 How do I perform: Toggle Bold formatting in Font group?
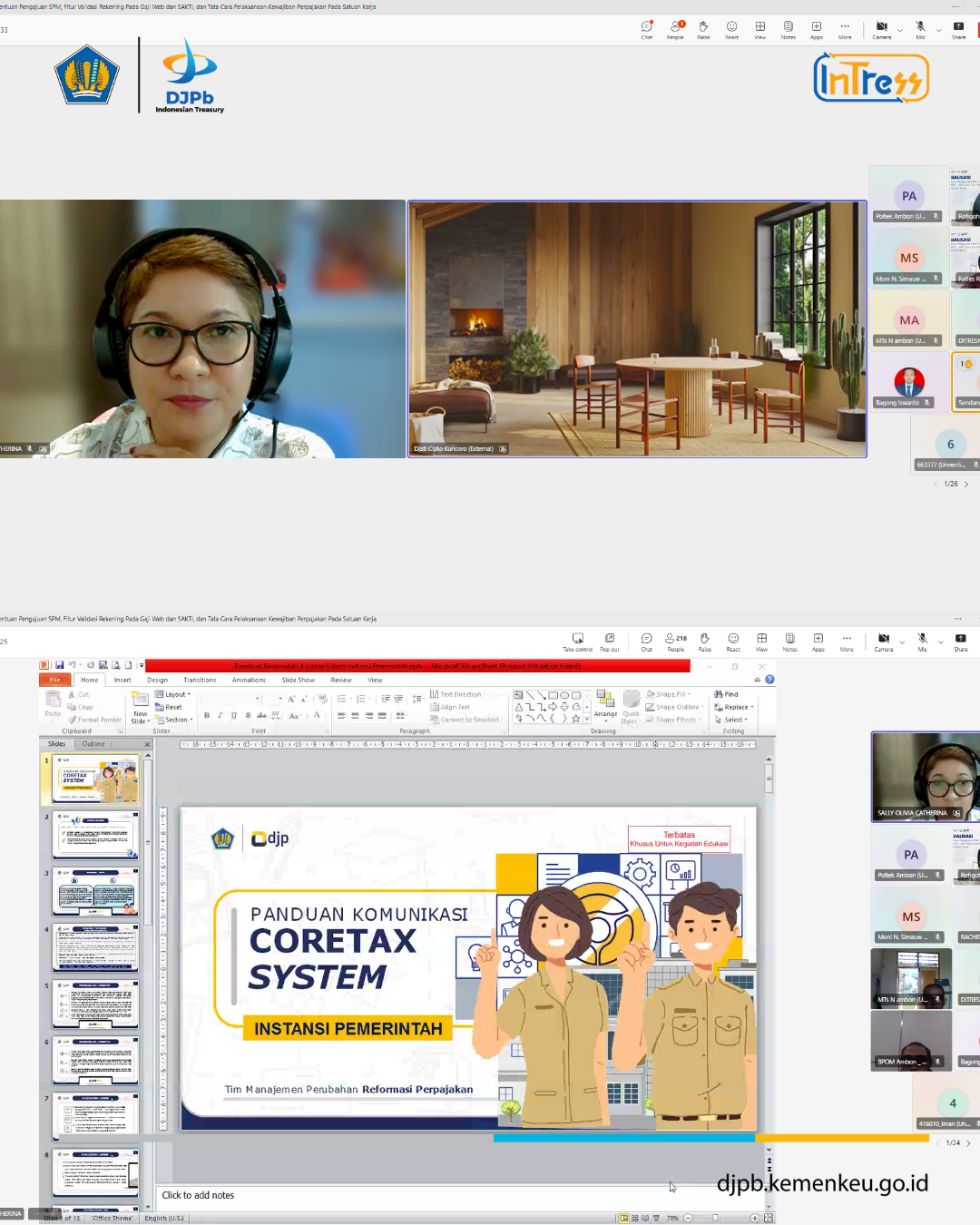[x=207, y=715]
